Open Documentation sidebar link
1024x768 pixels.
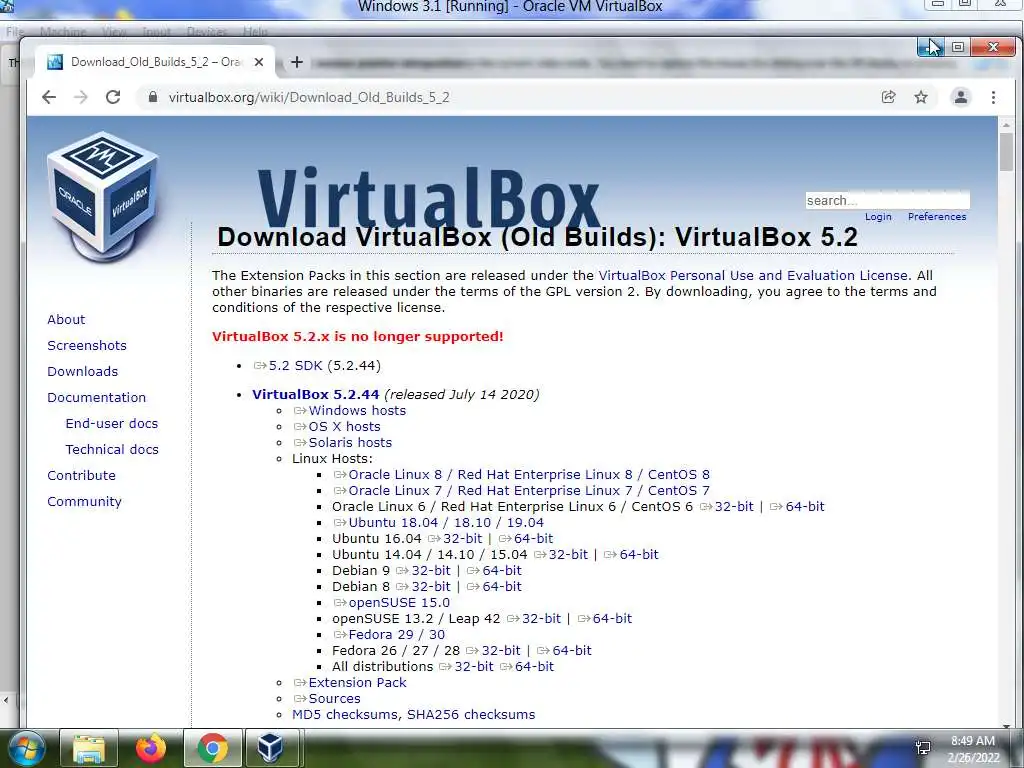97,398
